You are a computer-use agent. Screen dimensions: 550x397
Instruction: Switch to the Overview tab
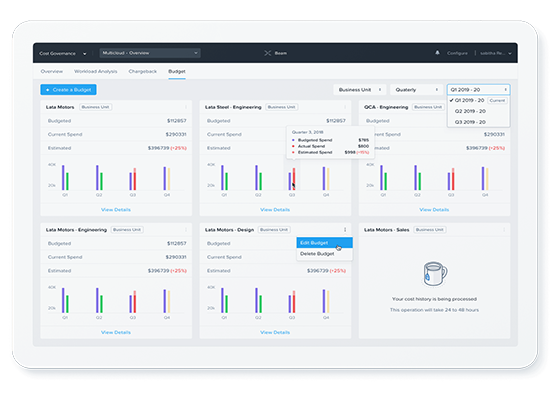52,71
